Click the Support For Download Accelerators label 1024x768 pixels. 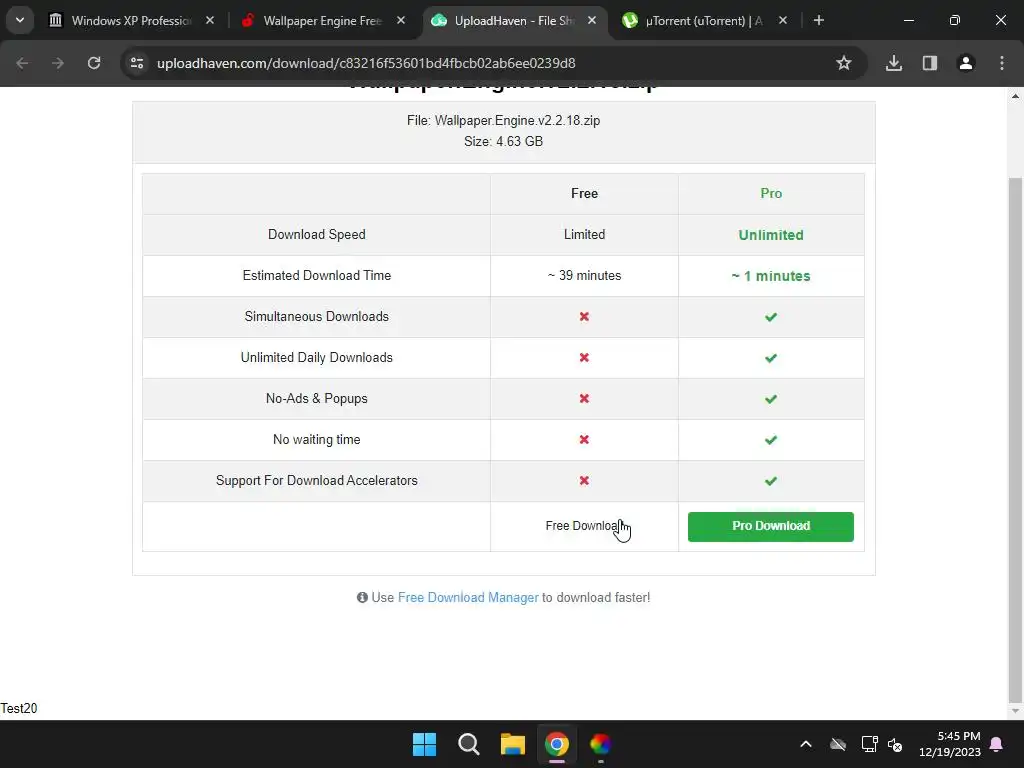pyautogui.click(x=317, y=481)
